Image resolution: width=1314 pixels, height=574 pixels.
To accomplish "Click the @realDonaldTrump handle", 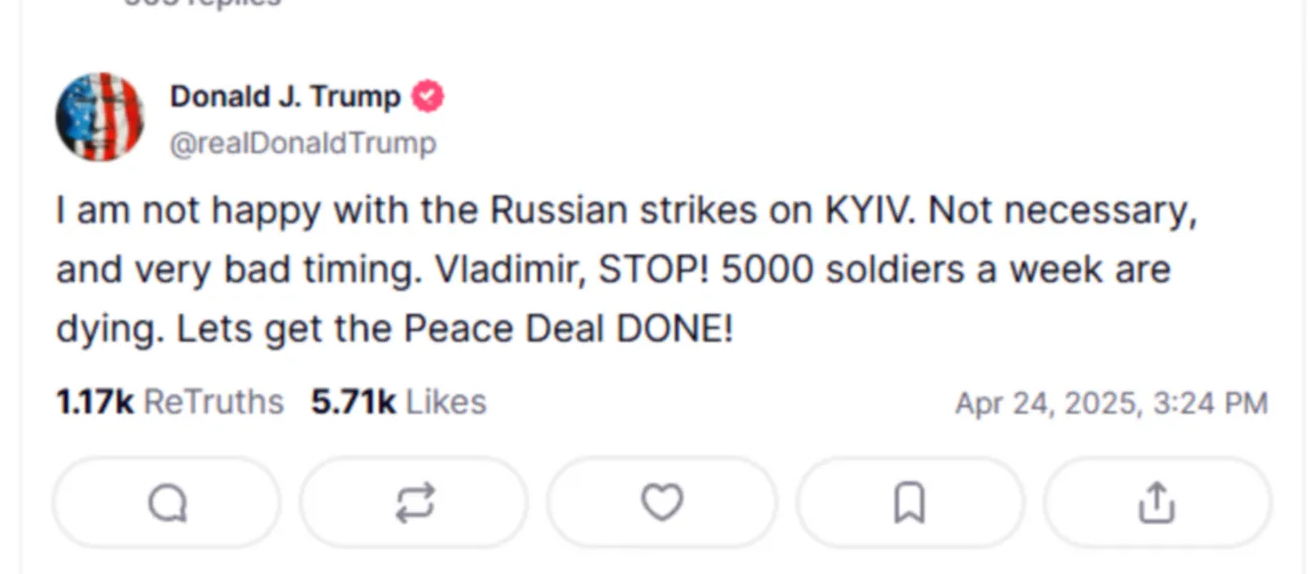I will tap(303, 144).
